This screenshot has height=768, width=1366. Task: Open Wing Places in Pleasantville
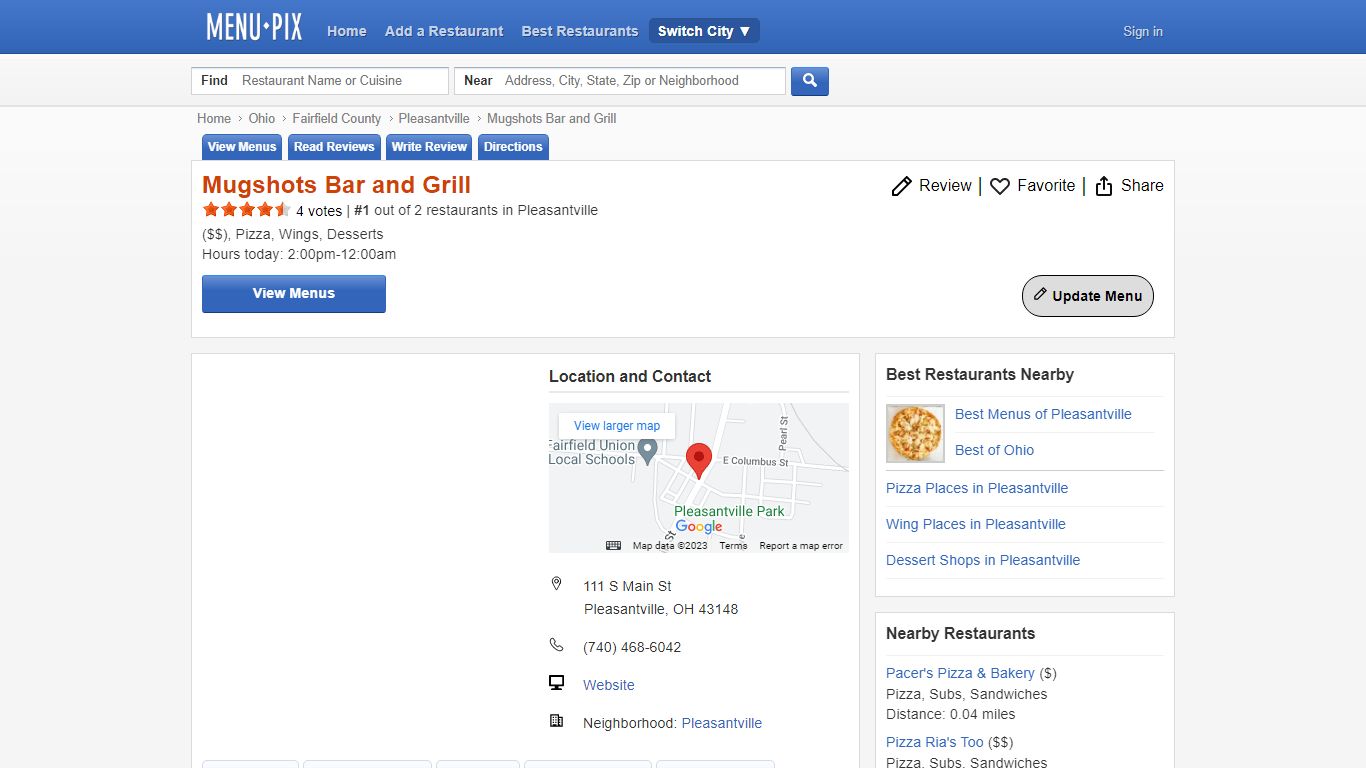(x=976, y=524)
